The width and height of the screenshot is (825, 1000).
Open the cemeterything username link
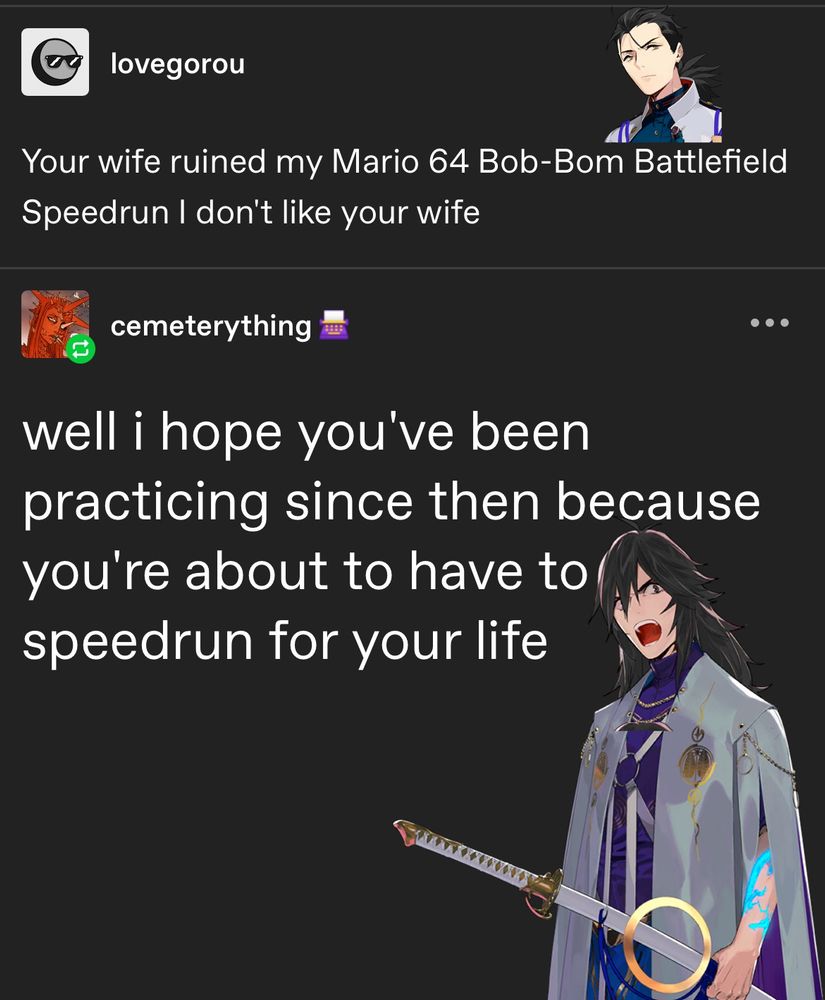click(x=210, y=326)
